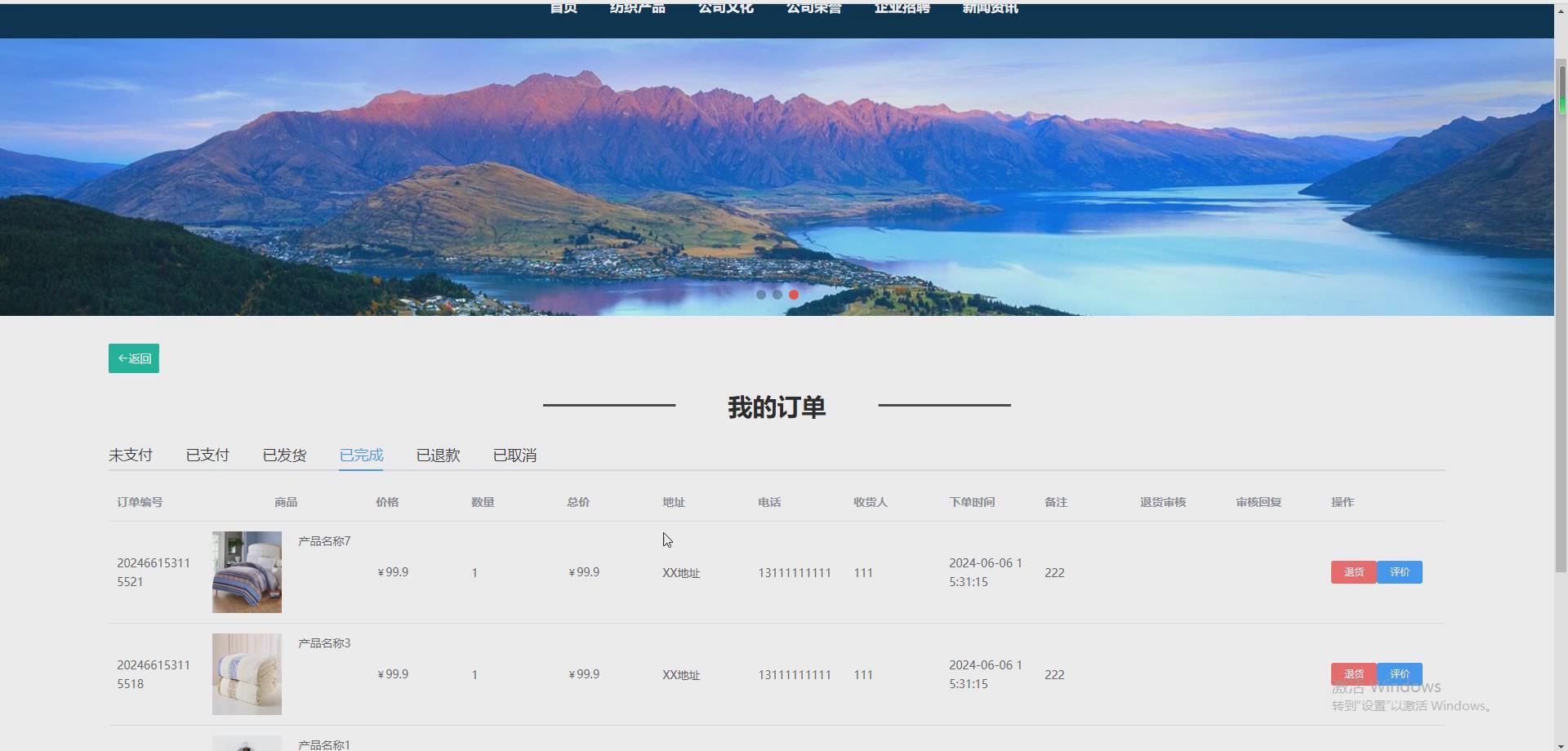Show the 已取消 orders tab

point(514,455)
